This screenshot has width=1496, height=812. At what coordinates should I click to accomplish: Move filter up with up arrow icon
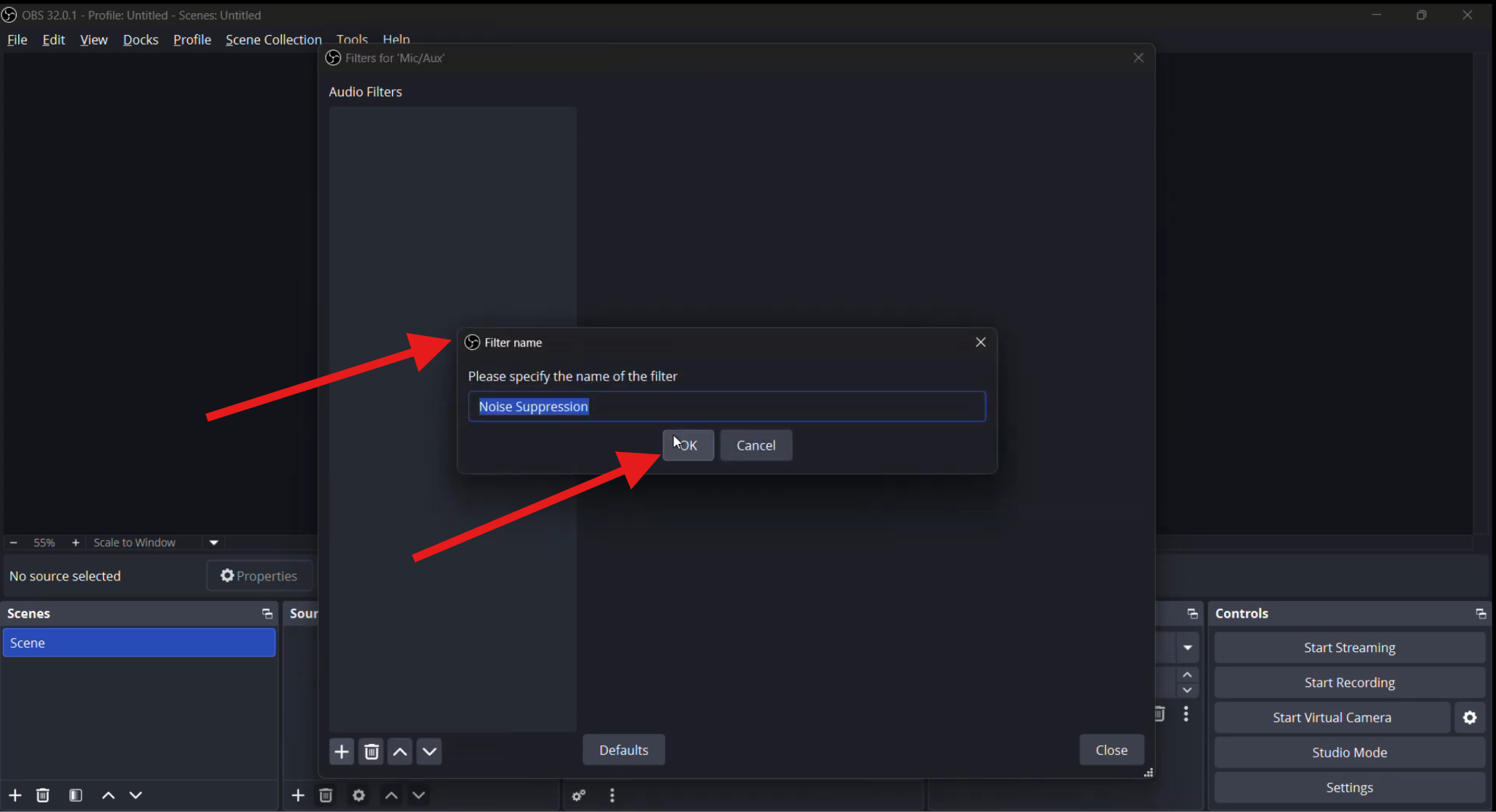400,751
